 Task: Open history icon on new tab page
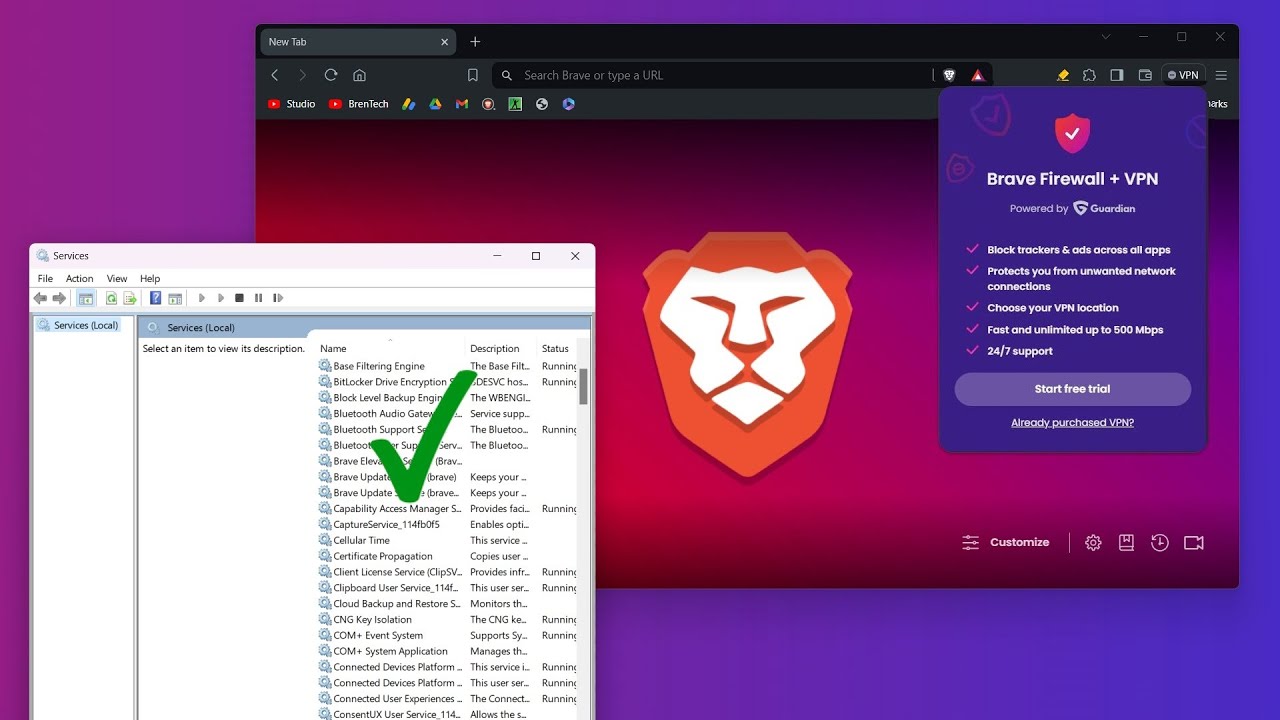[1159, 542]
